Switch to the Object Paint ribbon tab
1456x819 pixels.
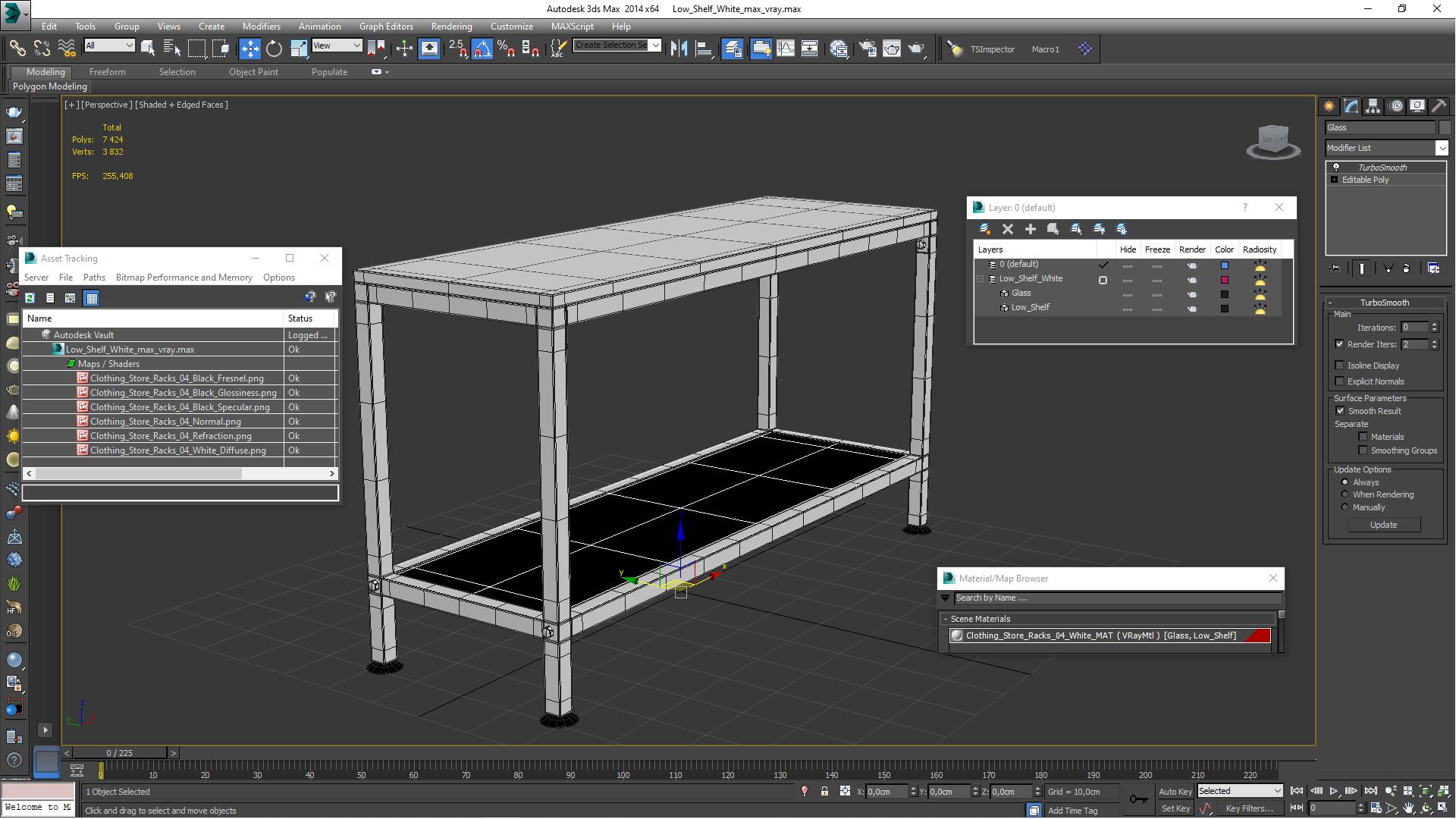click(x=253, y=72)
